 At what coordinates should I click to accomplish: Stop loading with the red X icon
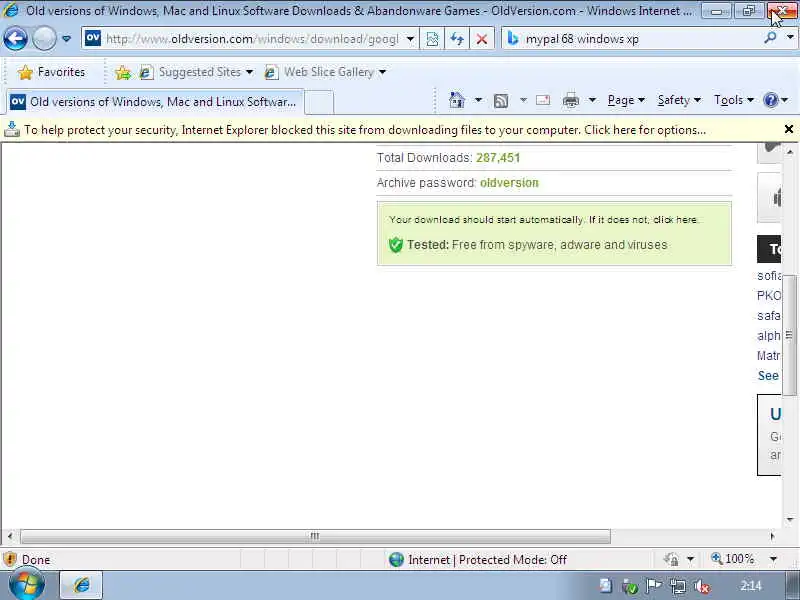pyautogui.click(x=482, y=39)
